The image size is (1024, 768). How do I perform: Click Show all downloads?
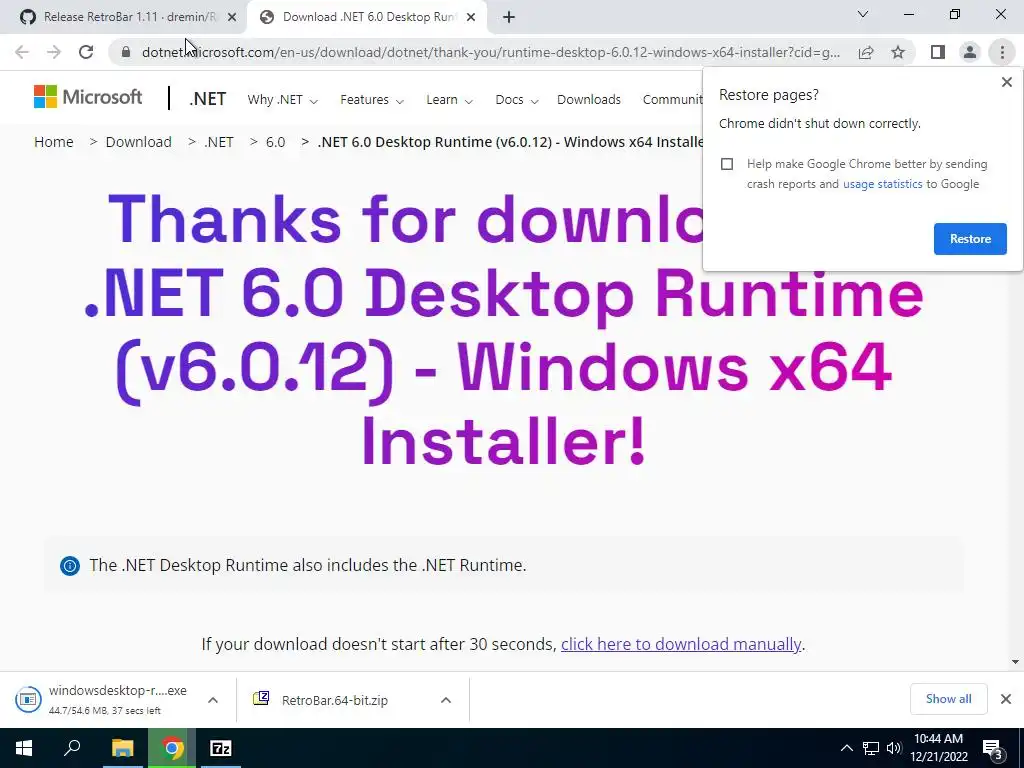pyautogui.click(x=948, y=699)
